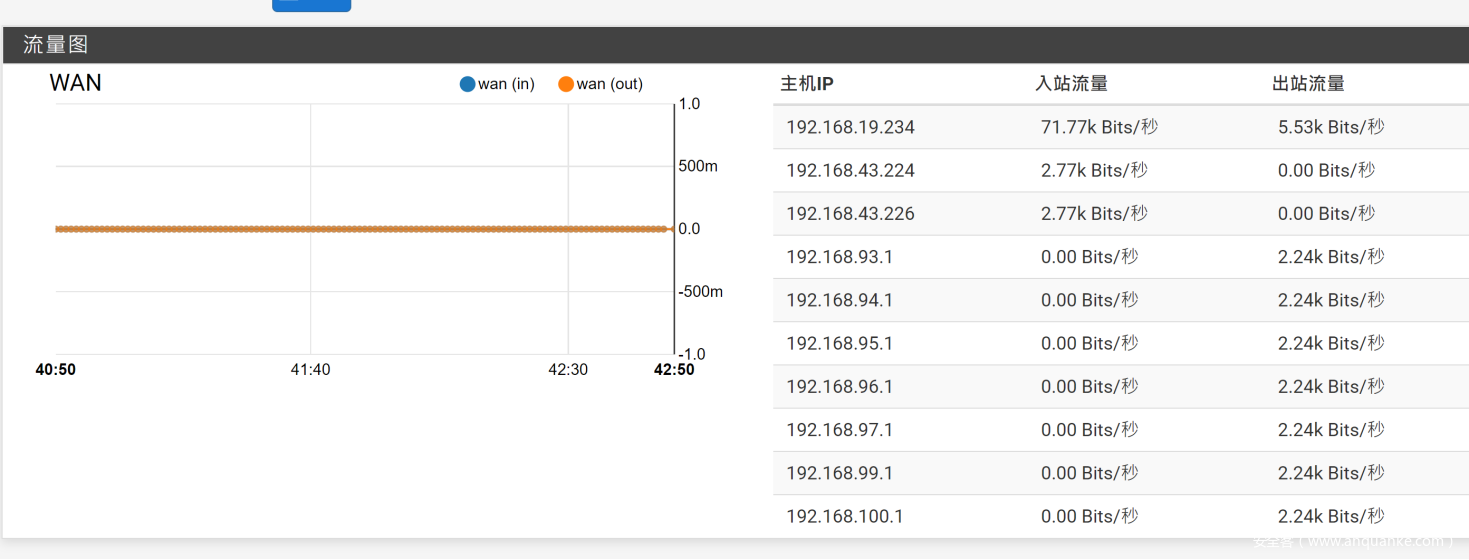Viewport: 1469px width, 560px height.
Task: Click the 71.77k Bits/秒 inbound value
Action: point(1099,127)
